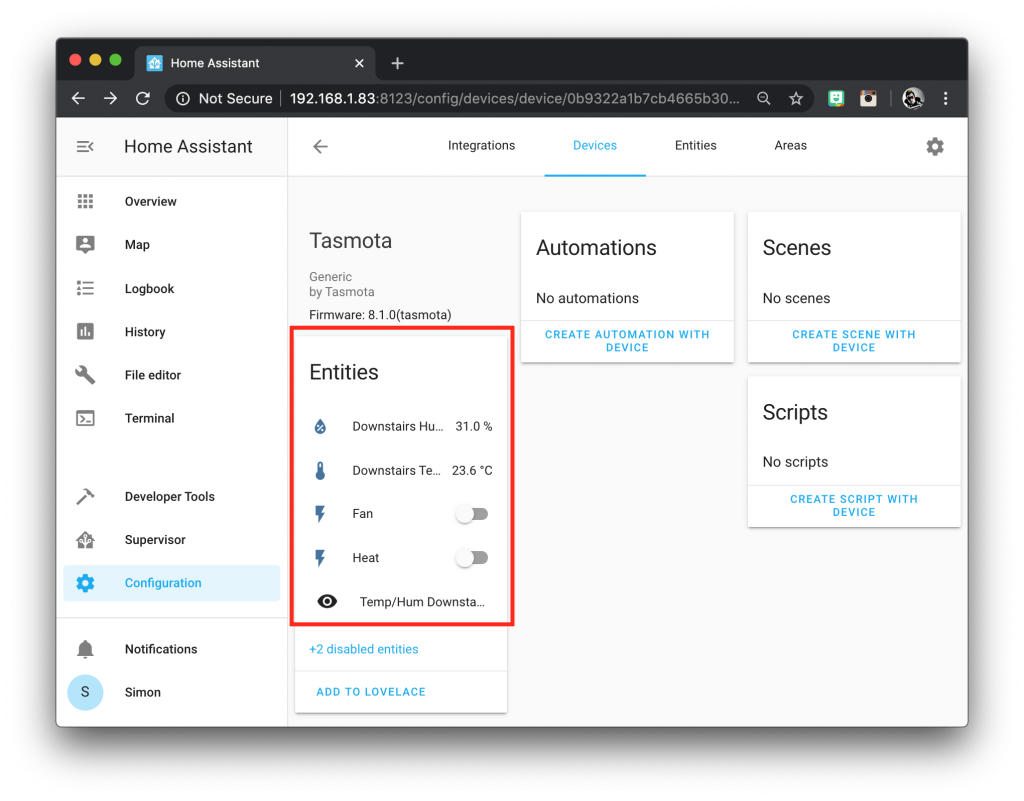
Task: Click the flash icon beside Fan
Action: tap(320, 514)
